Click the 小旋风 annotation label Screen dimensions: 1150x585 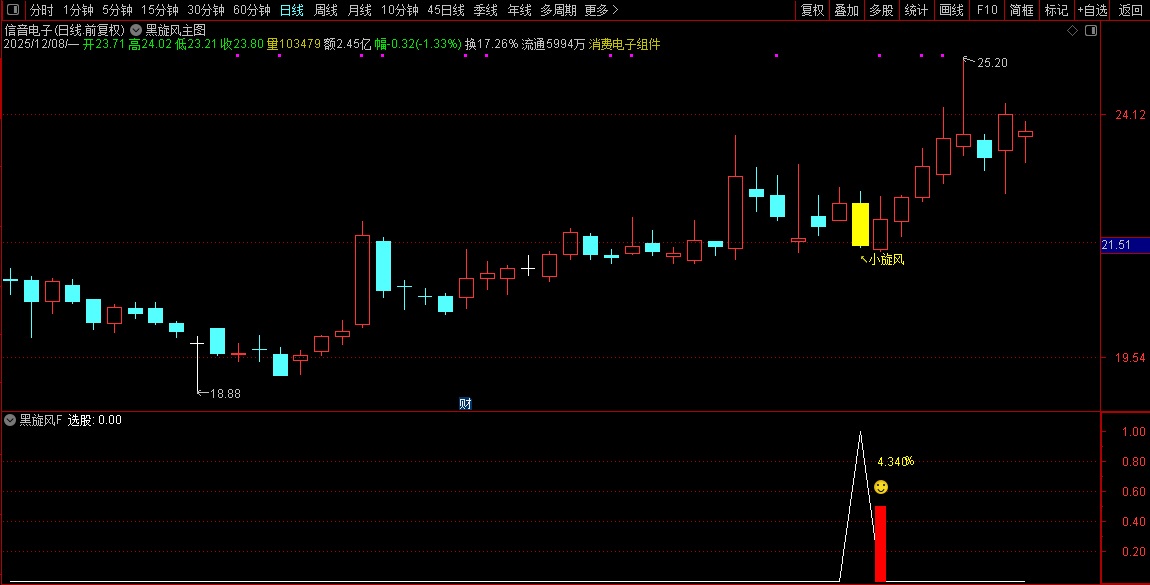coord(886,260)
